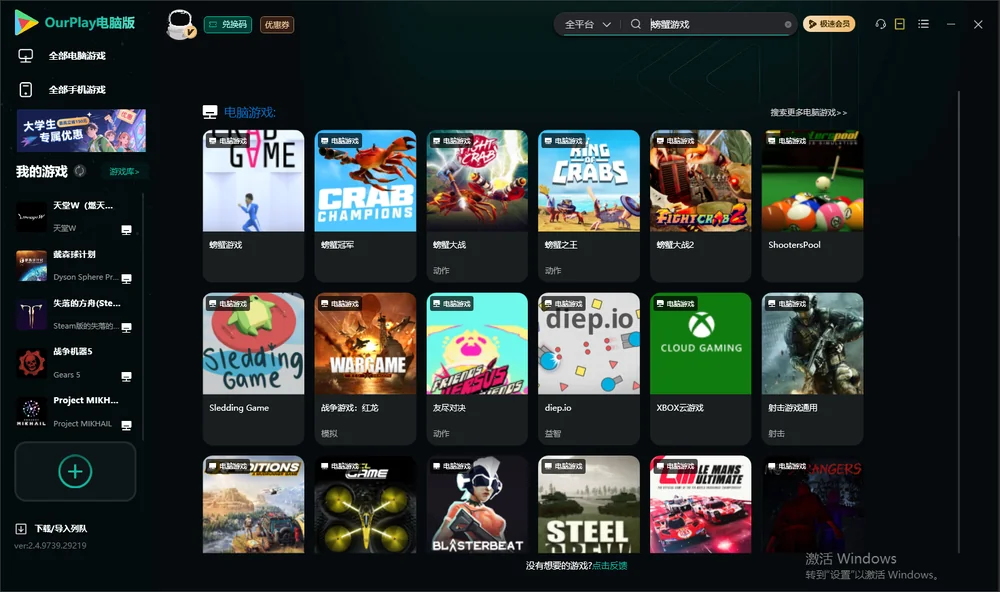
Task: Open the Crab Champions game card
Action: click(365, 205)
